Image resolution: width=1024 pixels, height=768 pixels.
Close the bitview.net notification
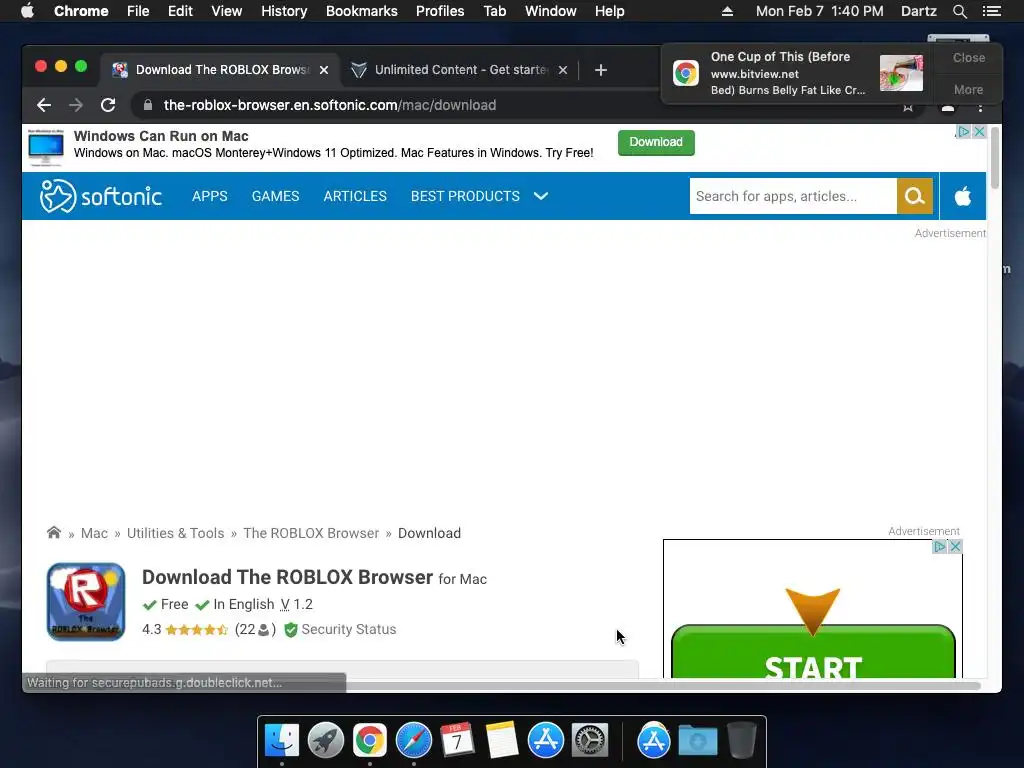pos(968,57)
